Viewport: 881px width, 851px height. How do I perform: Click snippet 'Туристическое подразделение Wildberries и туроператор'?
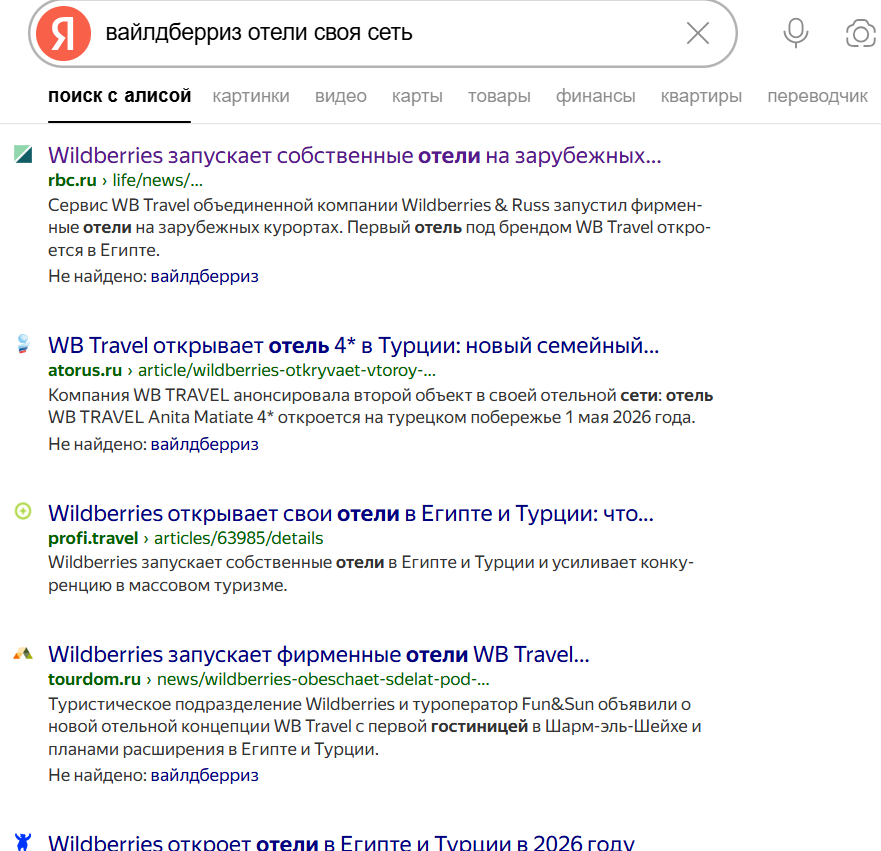pyautogui.click(x=283, y=704)
